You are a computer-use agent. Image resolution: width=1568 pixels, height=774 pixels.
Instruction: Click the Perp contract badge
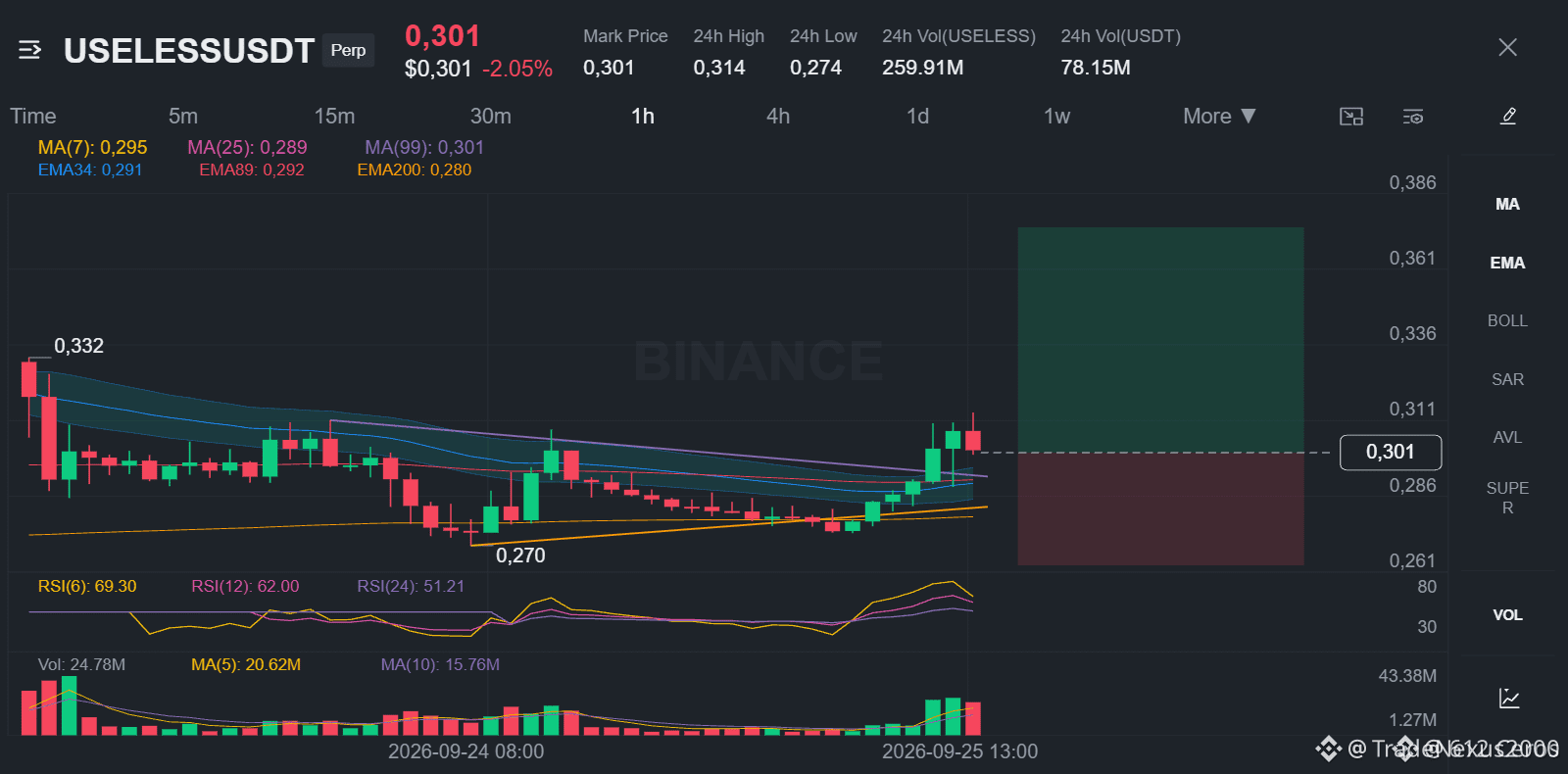pyautogui.click(x=348, y=50)
